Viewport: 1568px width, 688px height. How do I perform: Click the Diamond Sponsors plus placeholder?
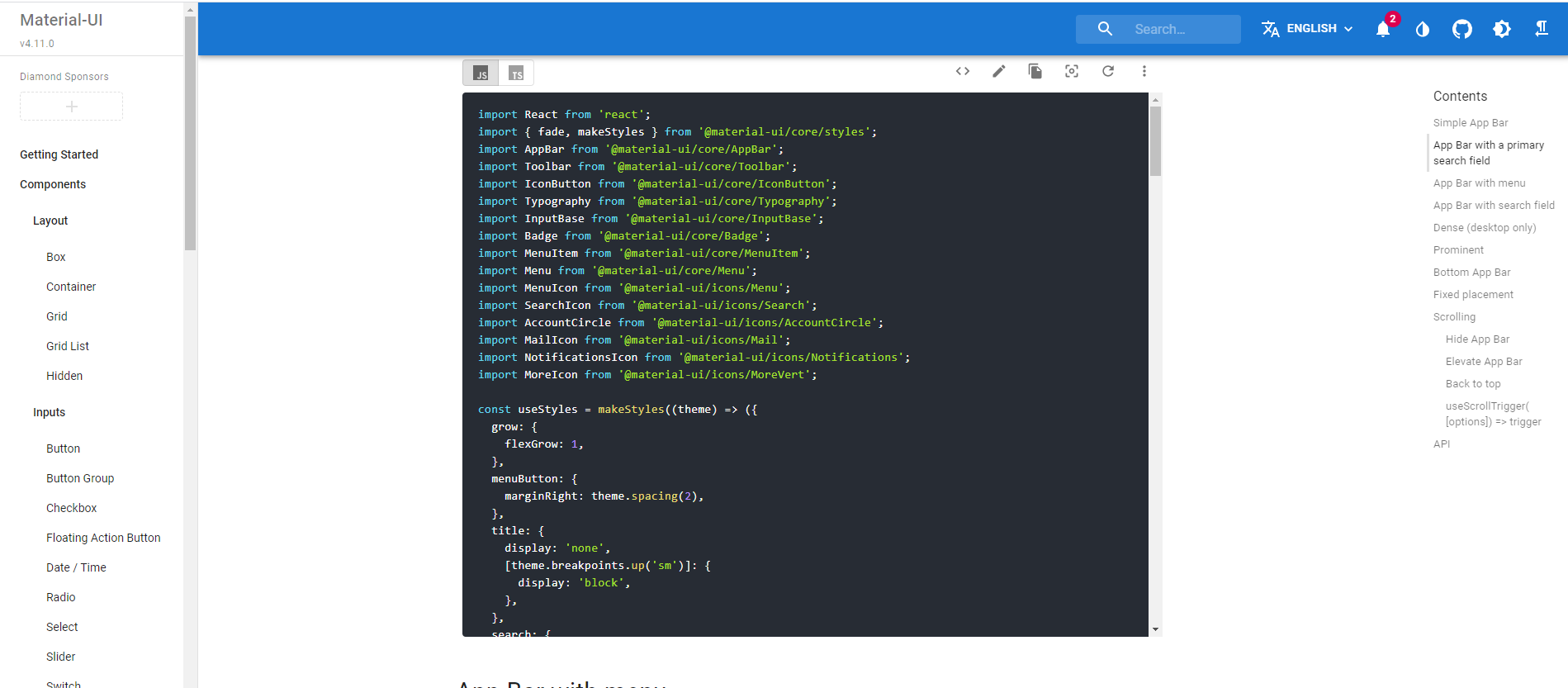[72, 107]
